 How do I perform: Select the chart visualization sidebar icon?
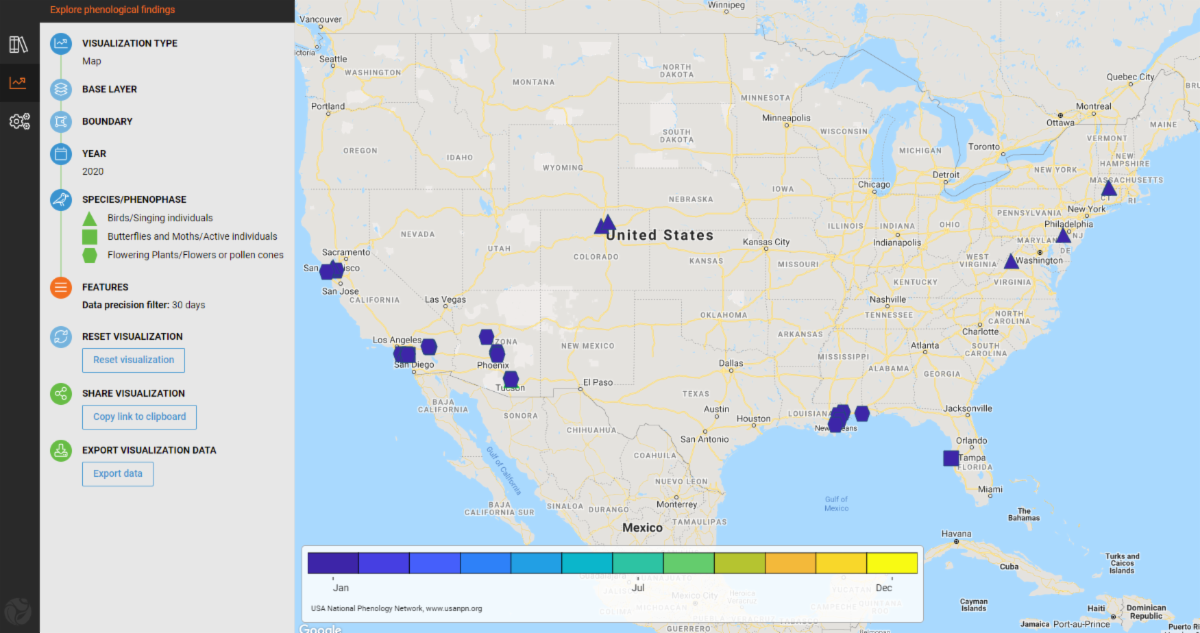pyautogui.click(x=18, y=83)
